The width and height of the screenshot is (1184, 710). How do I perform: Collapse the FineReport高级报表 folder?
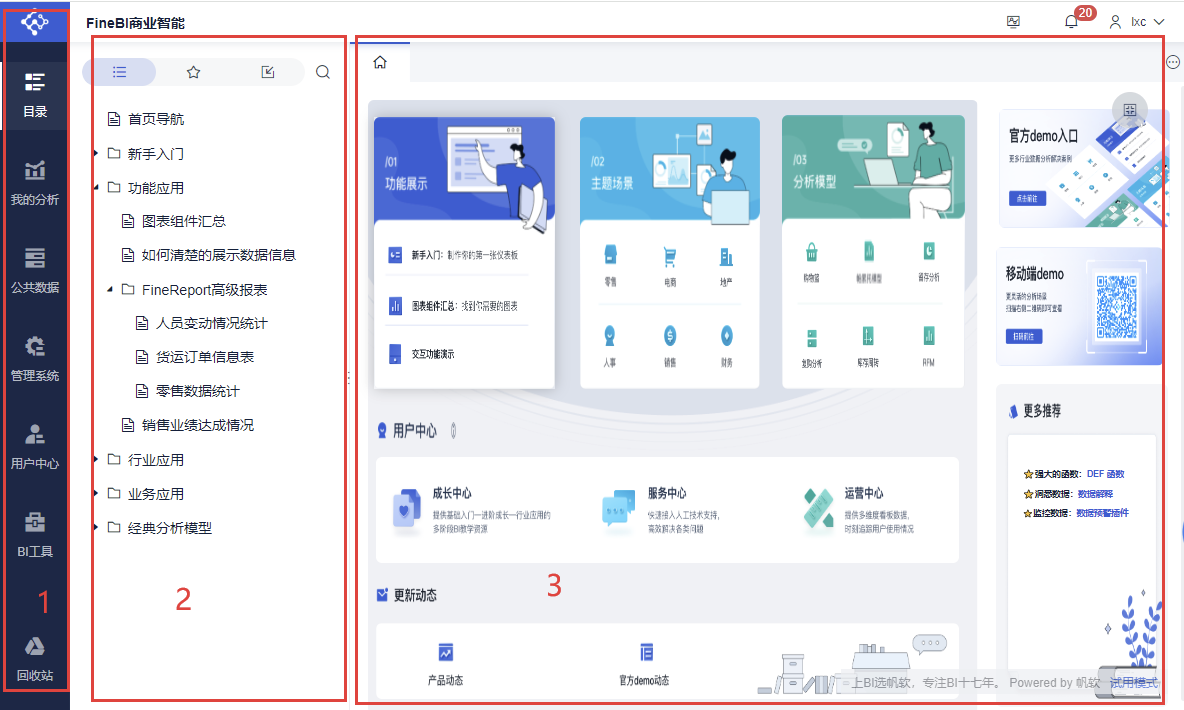point(110,289)
